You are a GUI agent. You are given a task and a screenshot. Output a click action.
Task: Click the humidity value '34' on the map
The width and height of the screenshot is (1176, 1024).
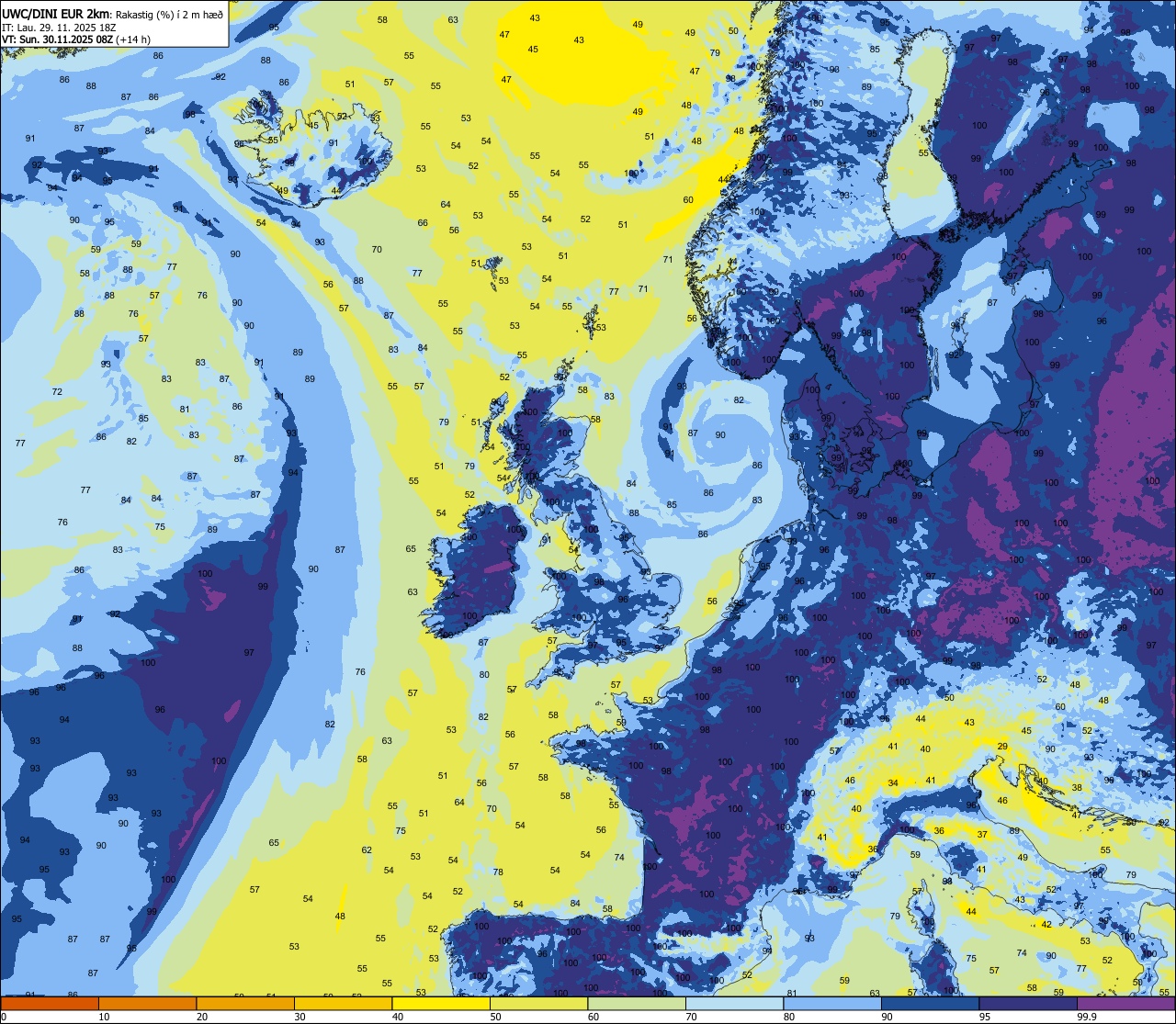click(x=893, y=783)
